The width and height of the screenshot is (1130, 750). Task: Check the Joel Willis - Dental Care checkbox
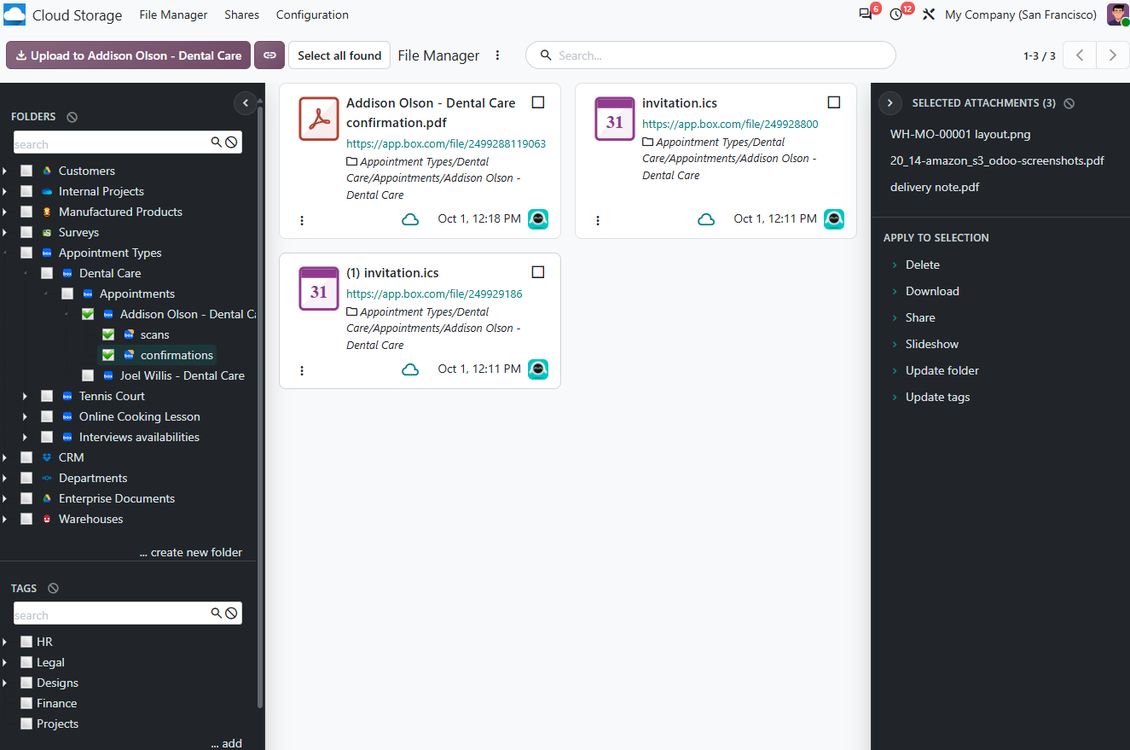coord(88,375)
